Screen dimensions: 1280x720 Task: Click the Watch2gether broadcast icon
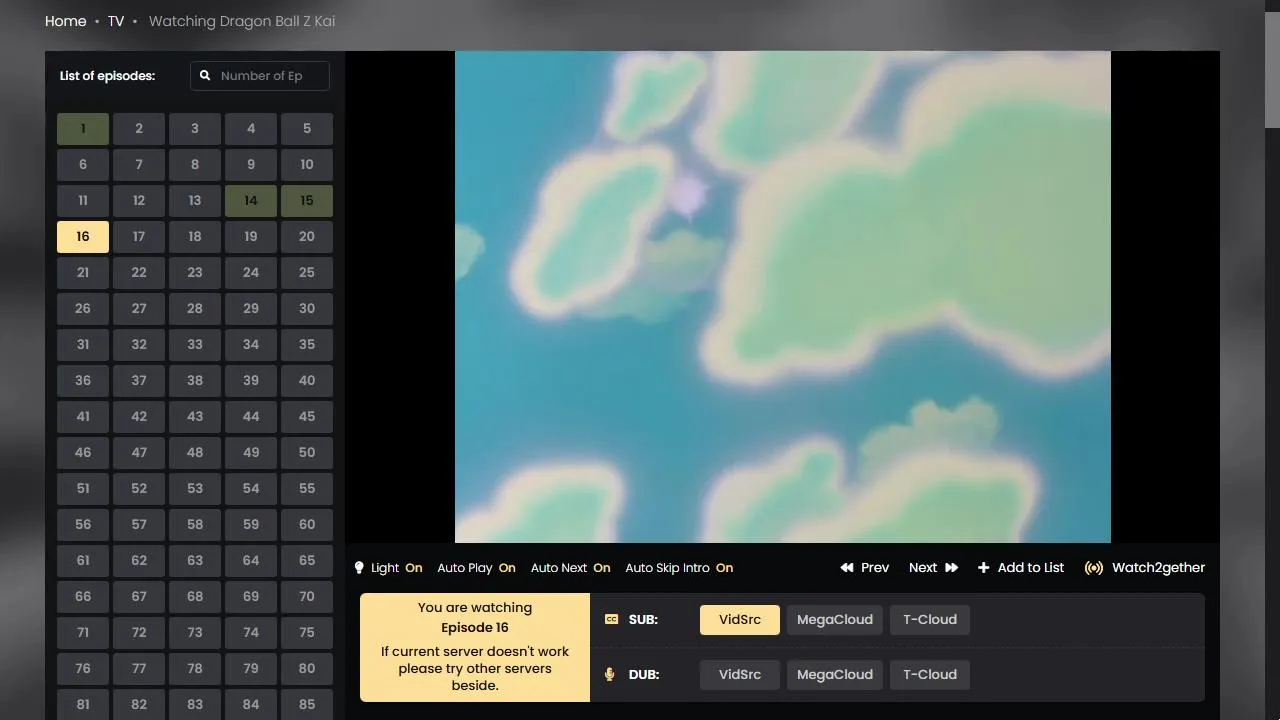1094,567
